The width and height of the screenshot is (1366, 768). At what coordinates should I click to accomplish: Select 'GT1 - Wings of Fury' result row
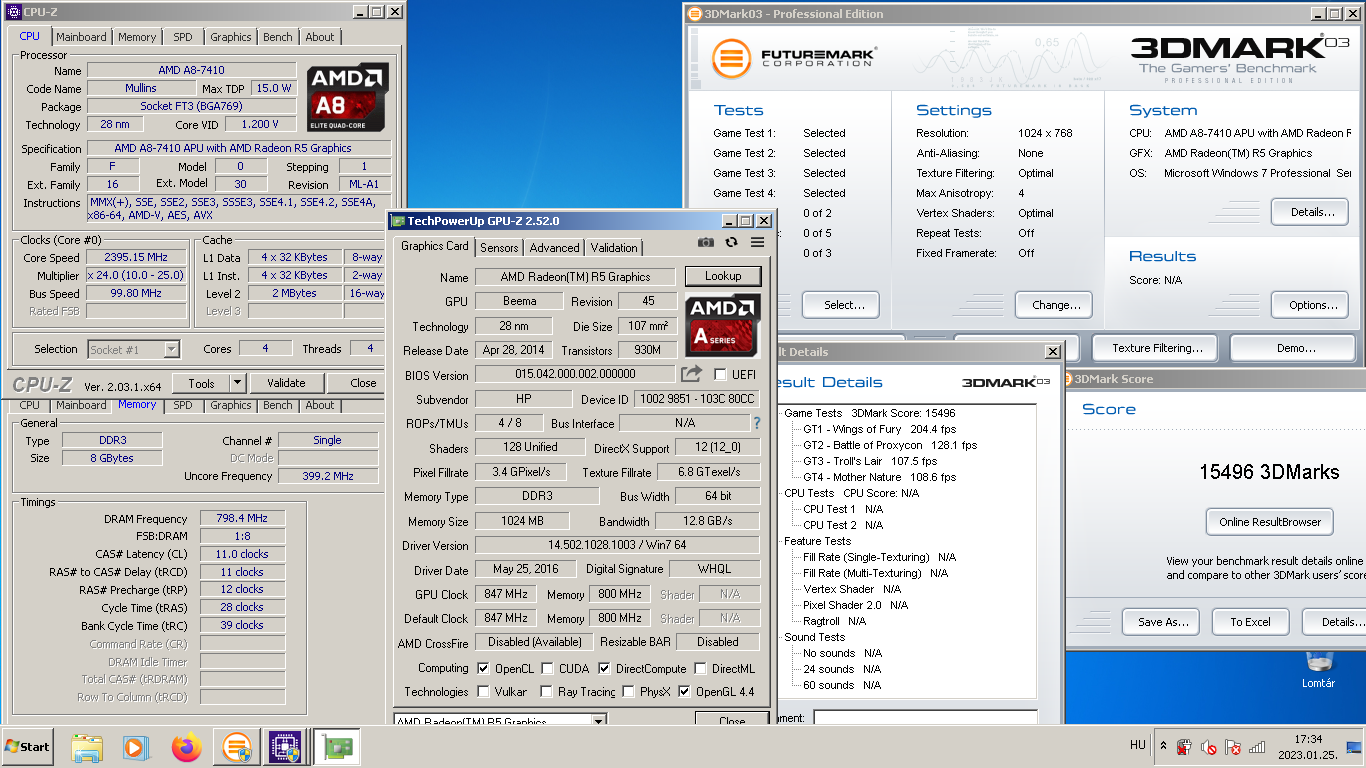pos(879,429)
